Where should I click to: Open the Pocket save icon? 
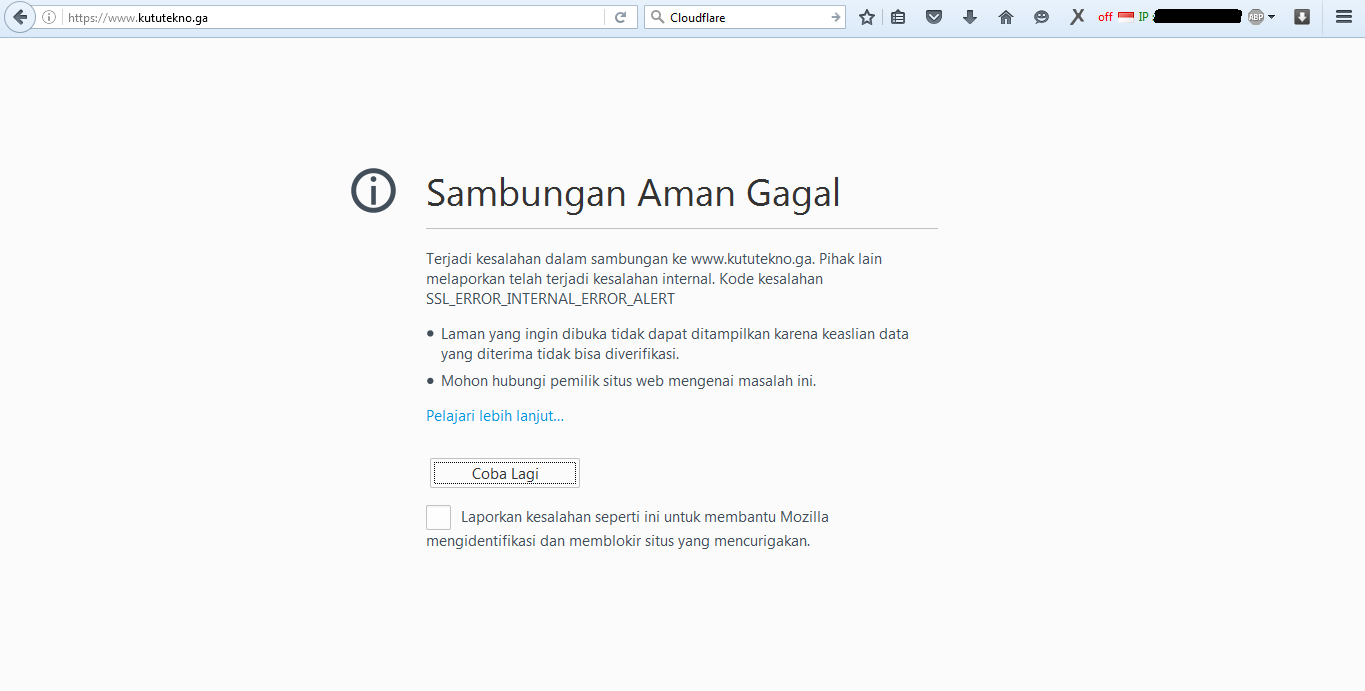pyautogui.click(x=933, y=17)
